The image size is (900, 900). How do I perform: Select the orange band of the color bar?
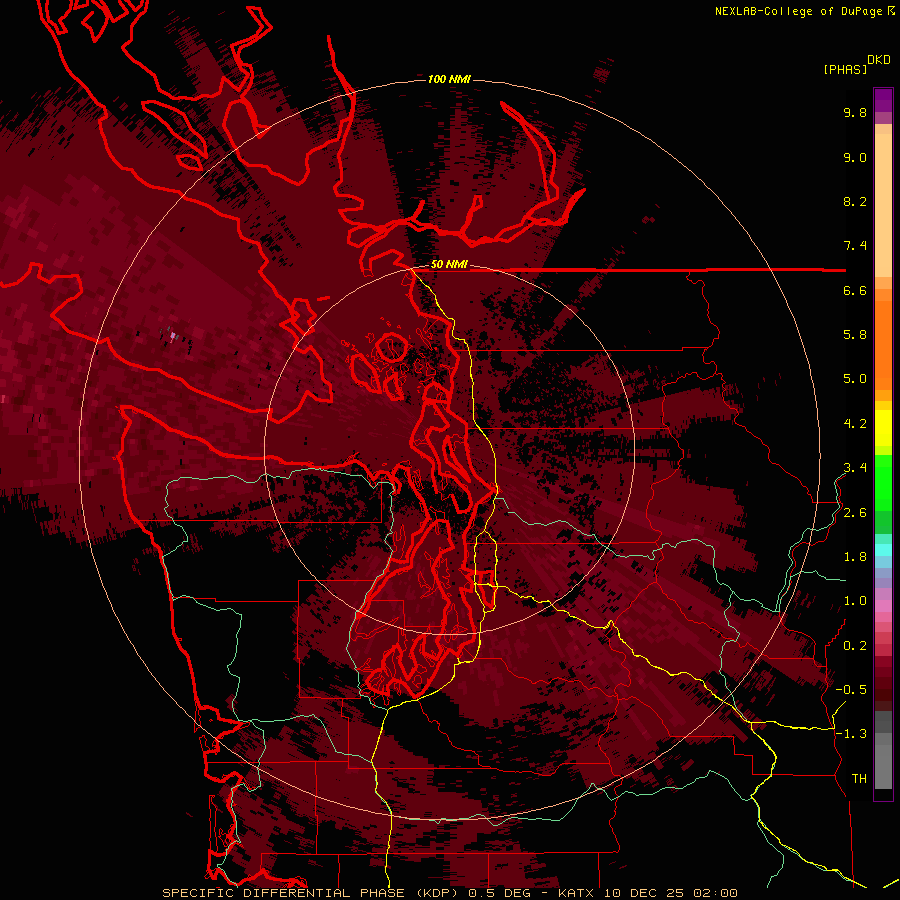coord(883,344)
